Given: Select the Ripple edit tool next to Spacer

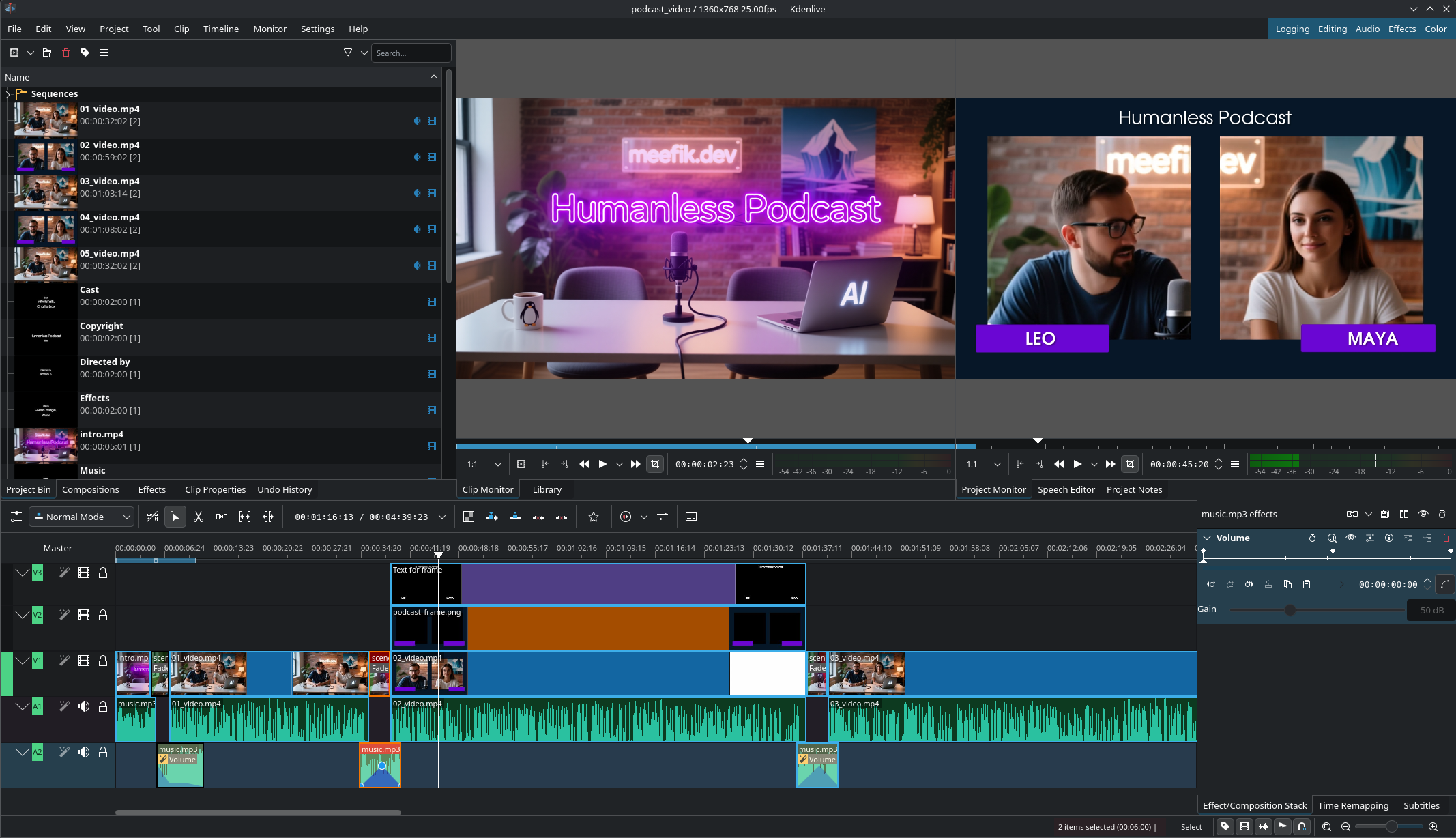Looking at the screenshot, I should 244,517.
